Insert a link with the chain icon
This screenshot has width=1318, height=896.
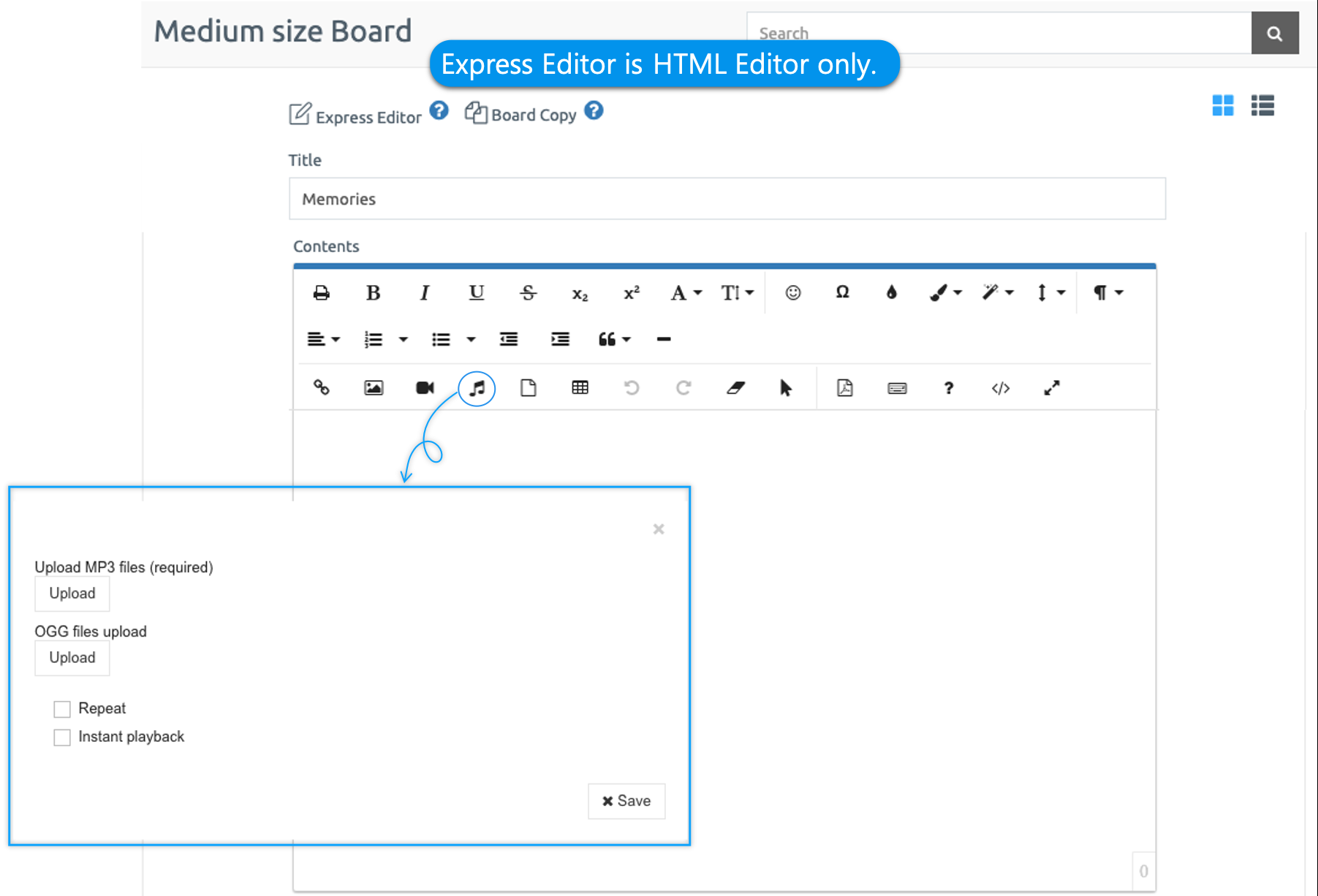[322, 388]
